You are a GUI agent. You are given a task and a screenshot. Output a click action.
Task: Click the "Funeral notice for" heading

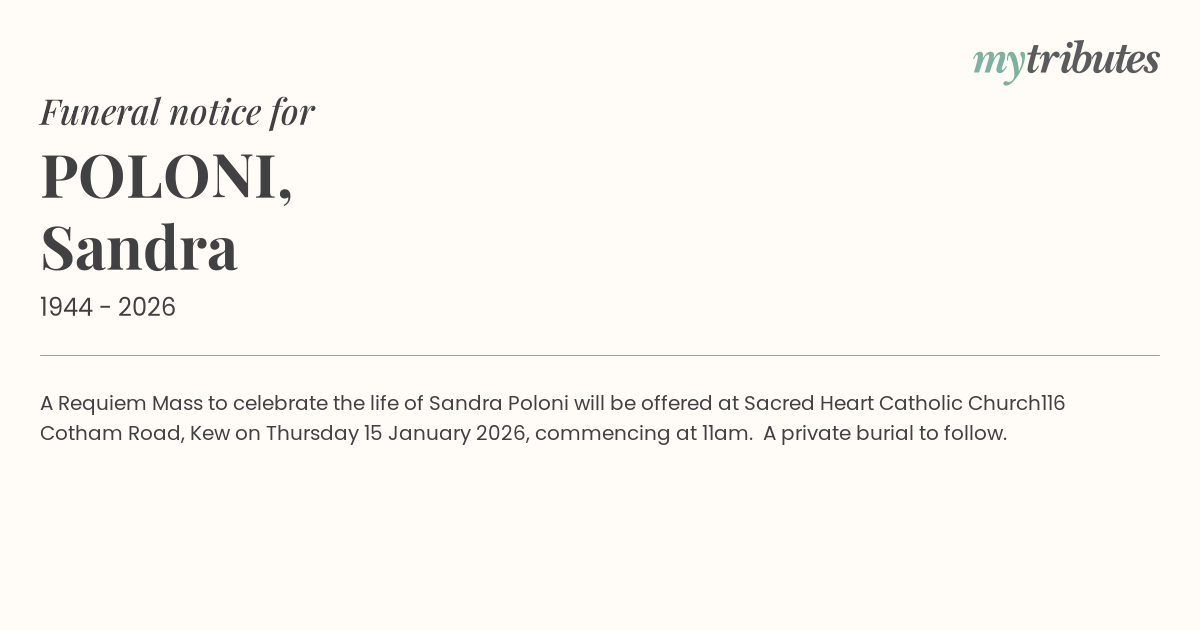(177, 112)
